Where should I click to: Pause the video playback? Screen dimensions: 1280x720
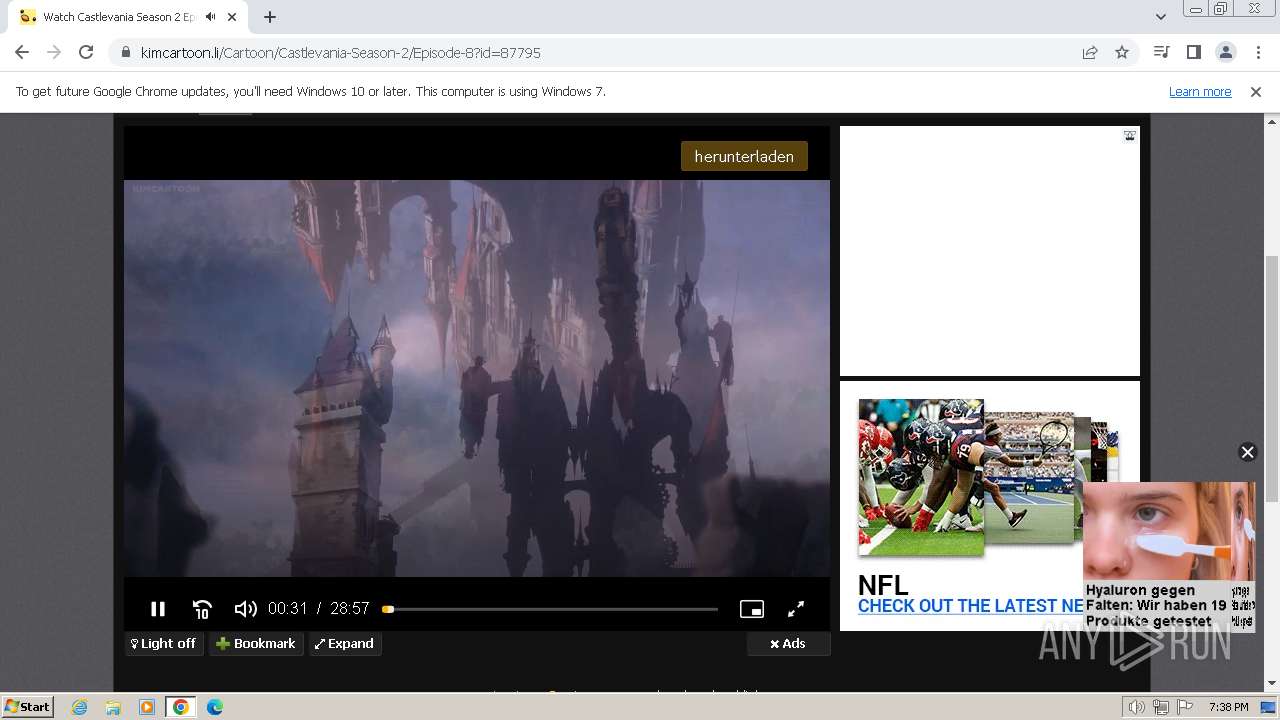pos(157,609)
